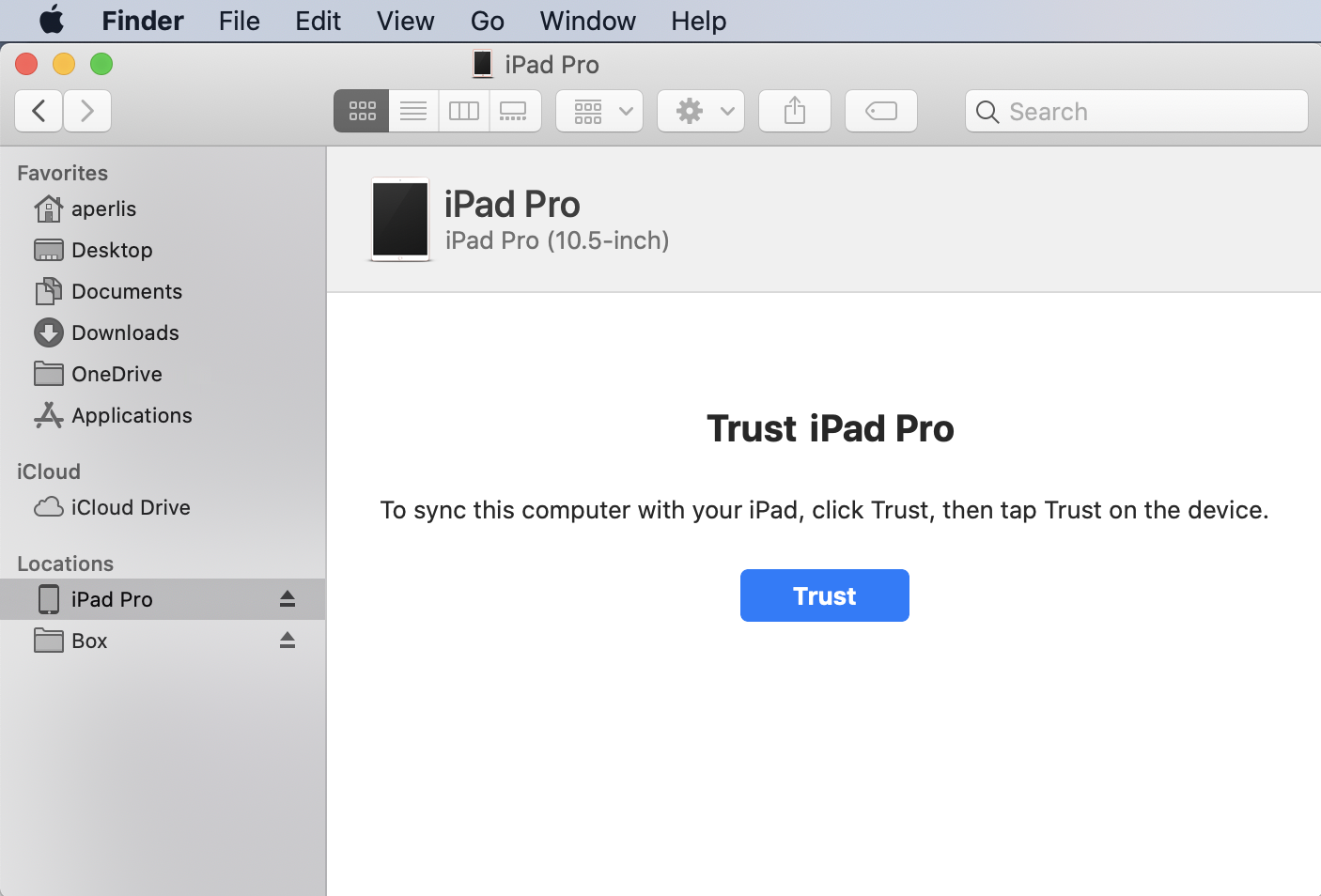1321x896 pixels.
Task: Go back with the left arrow button
Action: (x=39, y=111)
